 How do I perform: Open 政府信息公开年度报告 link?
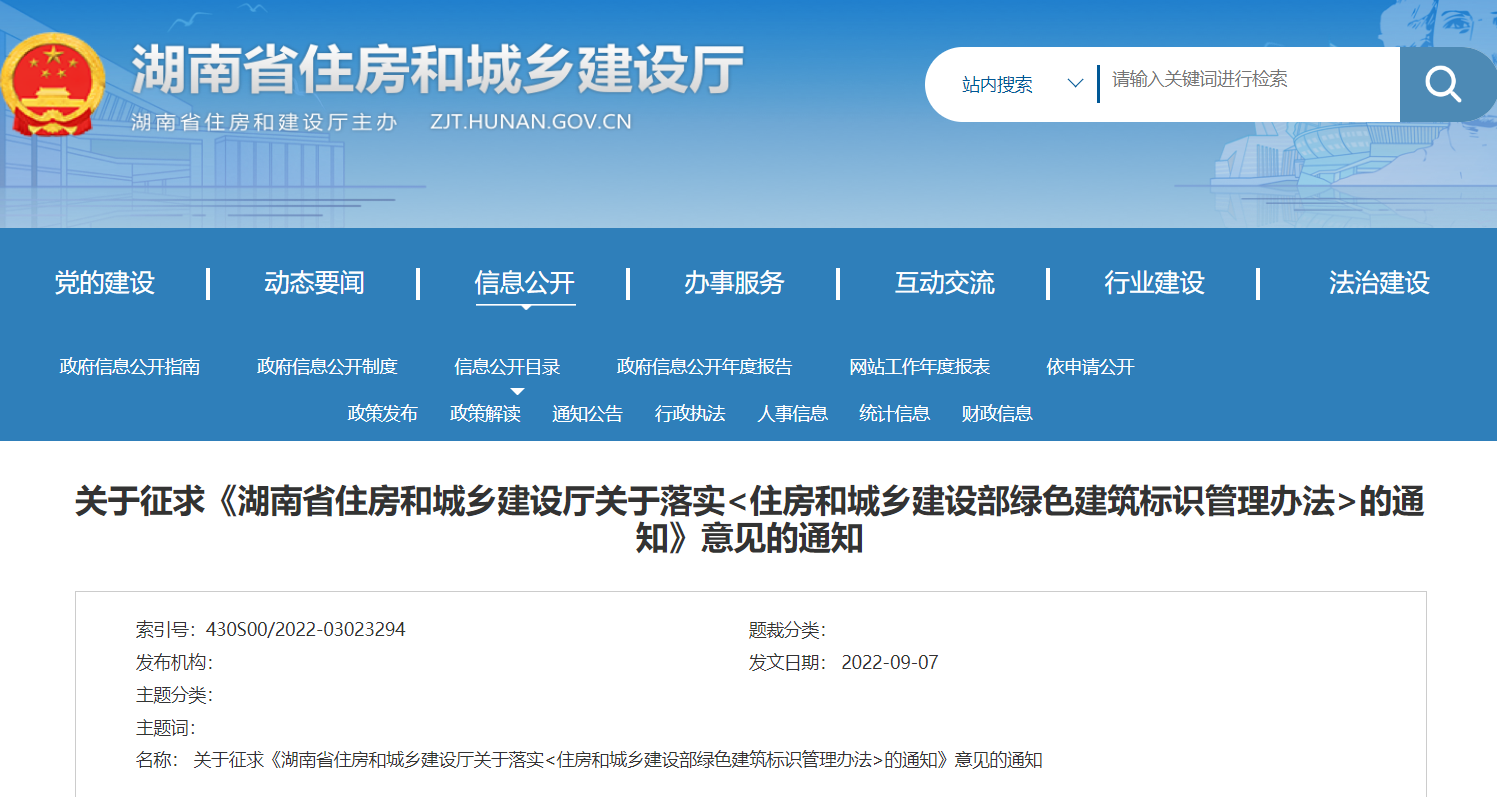pyautogui.click(x=704, y=367)
